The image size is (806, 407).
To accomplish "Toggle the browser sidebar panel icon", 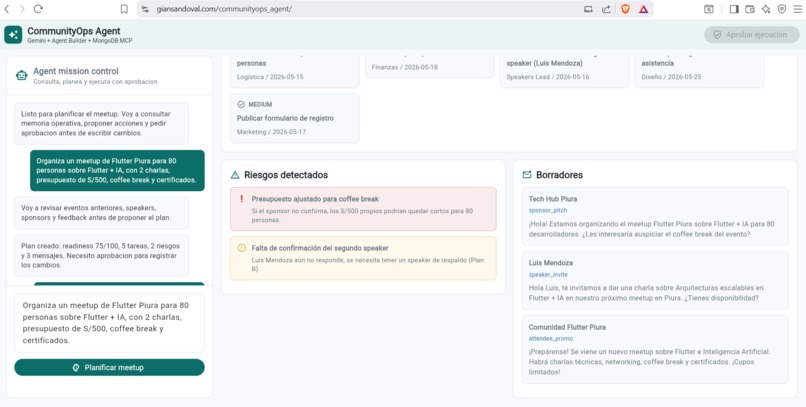I will tap(734, 9).
